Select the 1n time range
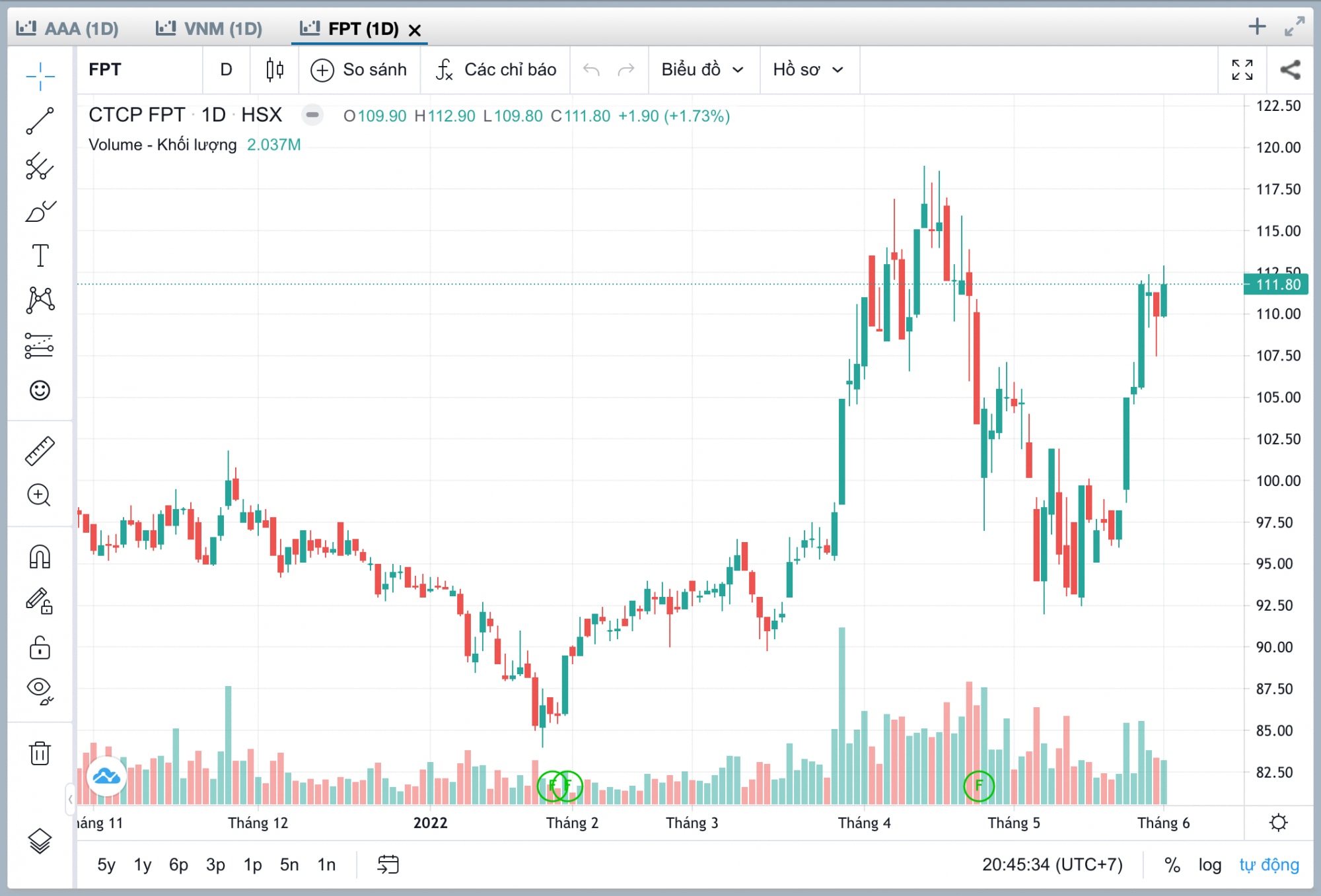 pyautogui.click(x=326, y=864)
